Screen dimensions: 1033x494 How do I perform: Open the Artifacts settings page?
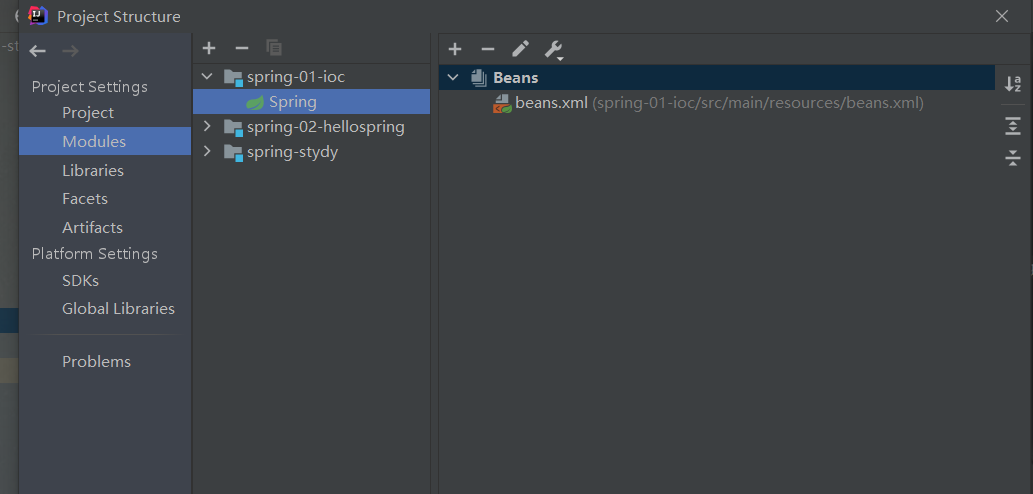(x=92, y=227)
